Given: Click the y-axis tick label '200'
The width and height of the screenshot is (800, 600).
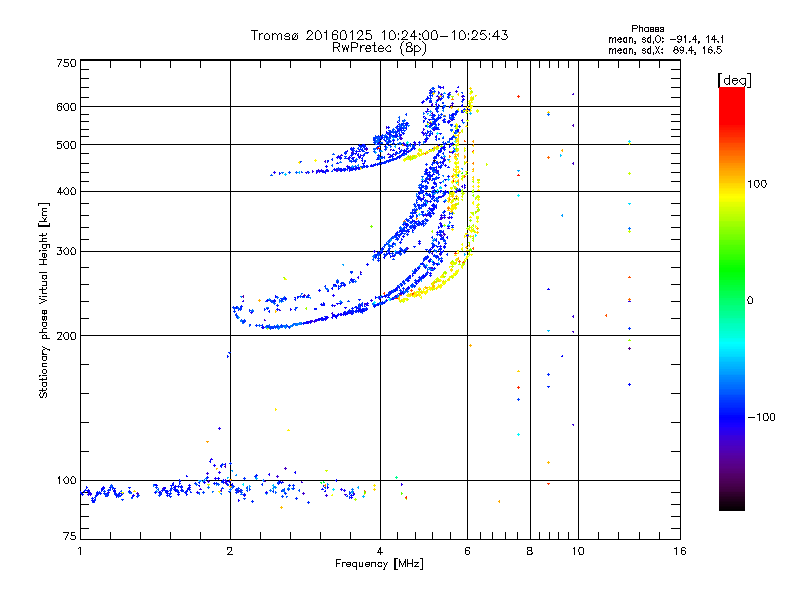Looking at the screenshot, I should [67, 336].
